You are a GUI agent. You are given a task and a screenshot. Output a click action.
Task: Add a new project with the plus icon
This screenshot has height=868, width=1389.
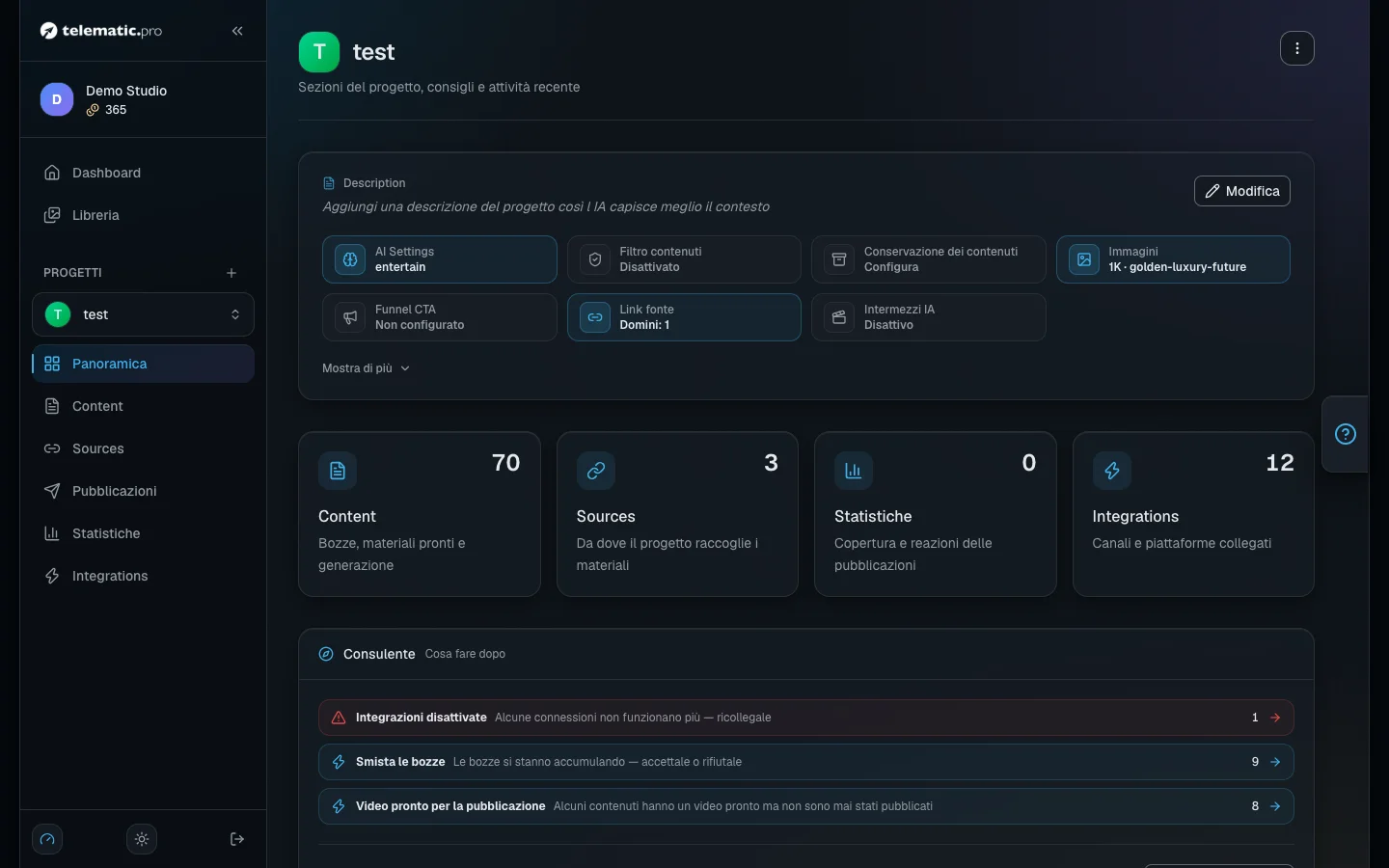pos(231,273)
